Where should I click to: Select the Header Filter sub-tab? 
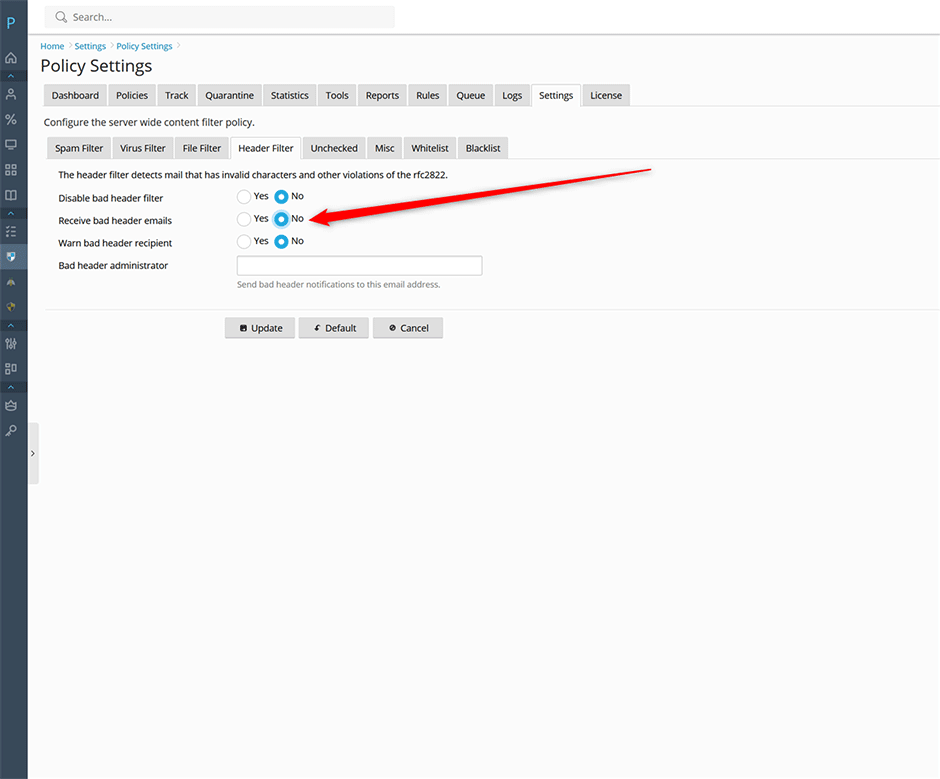[x=266, y=148]
